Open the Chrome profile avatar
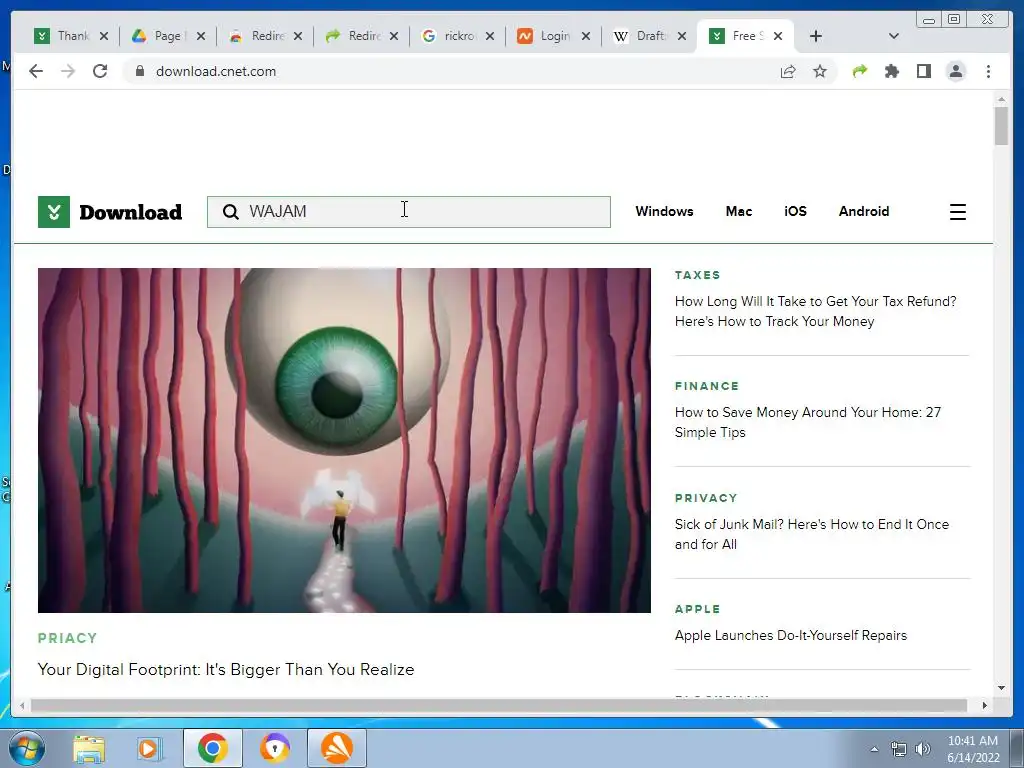Image resolution: width=1024 pixels, height=768 pixels. 956,71
